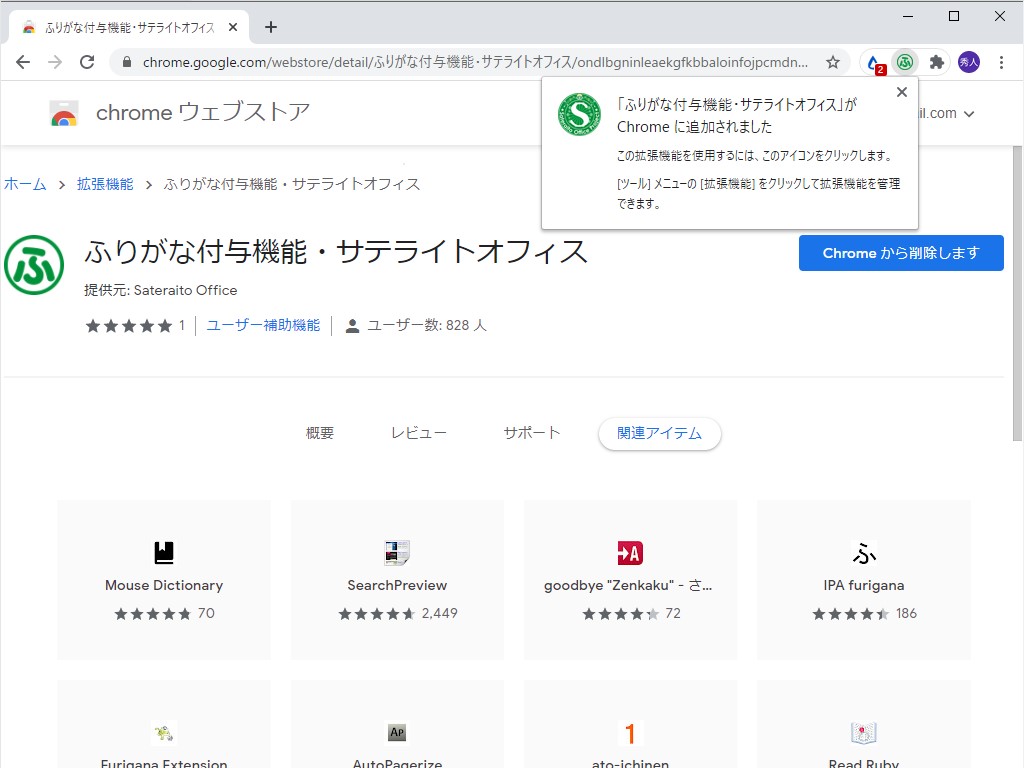Reload the current page
1024x768 pixels.
87,61
